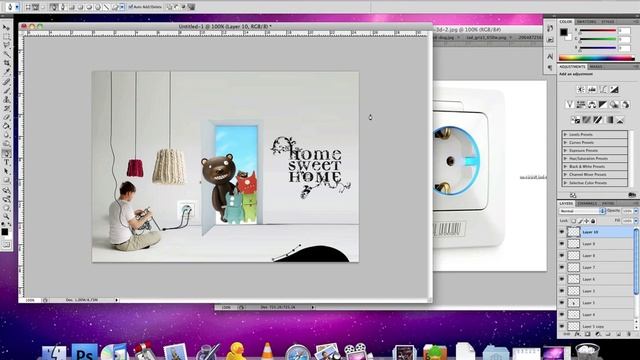Viewport: 640px width, 360px height.
Task: Choose the Ellipse shape in options bar
Action: [89, 7]
